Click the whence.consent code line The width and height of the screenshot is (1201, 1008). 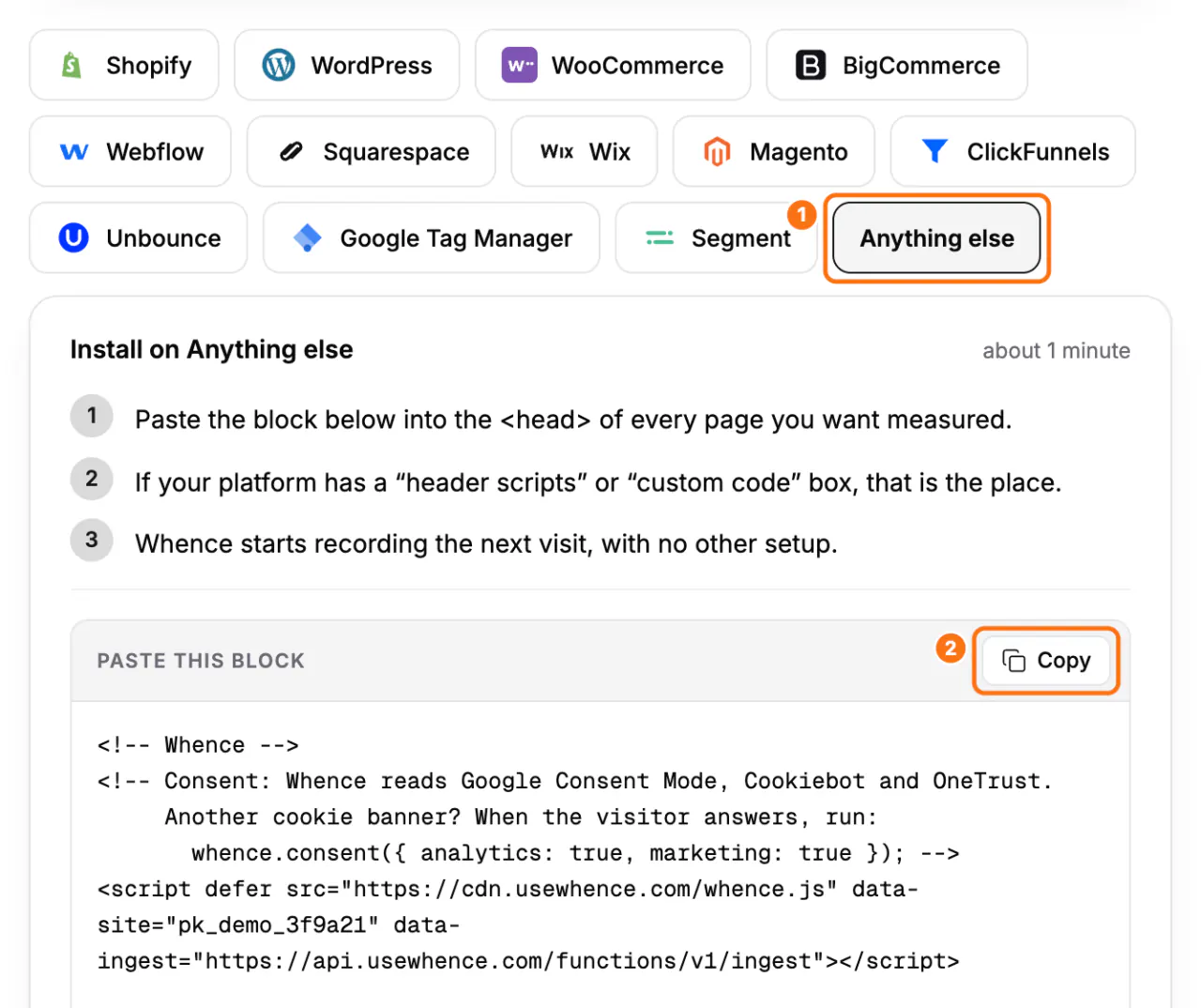pyautogui.click(x=575, y=853)
